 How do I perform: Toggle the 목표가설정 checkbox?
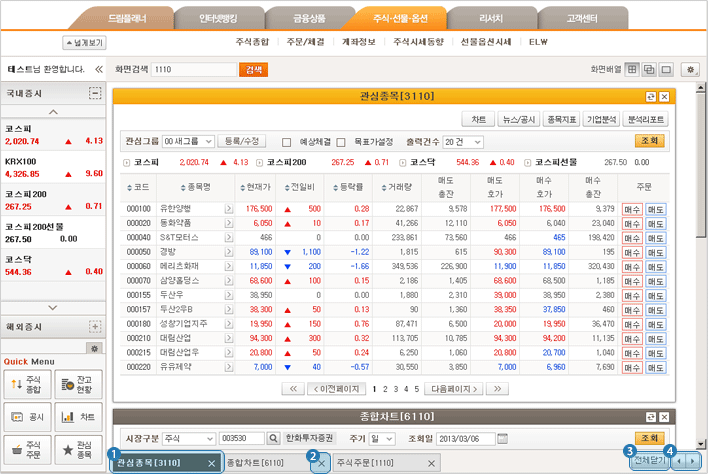(341, 142)
